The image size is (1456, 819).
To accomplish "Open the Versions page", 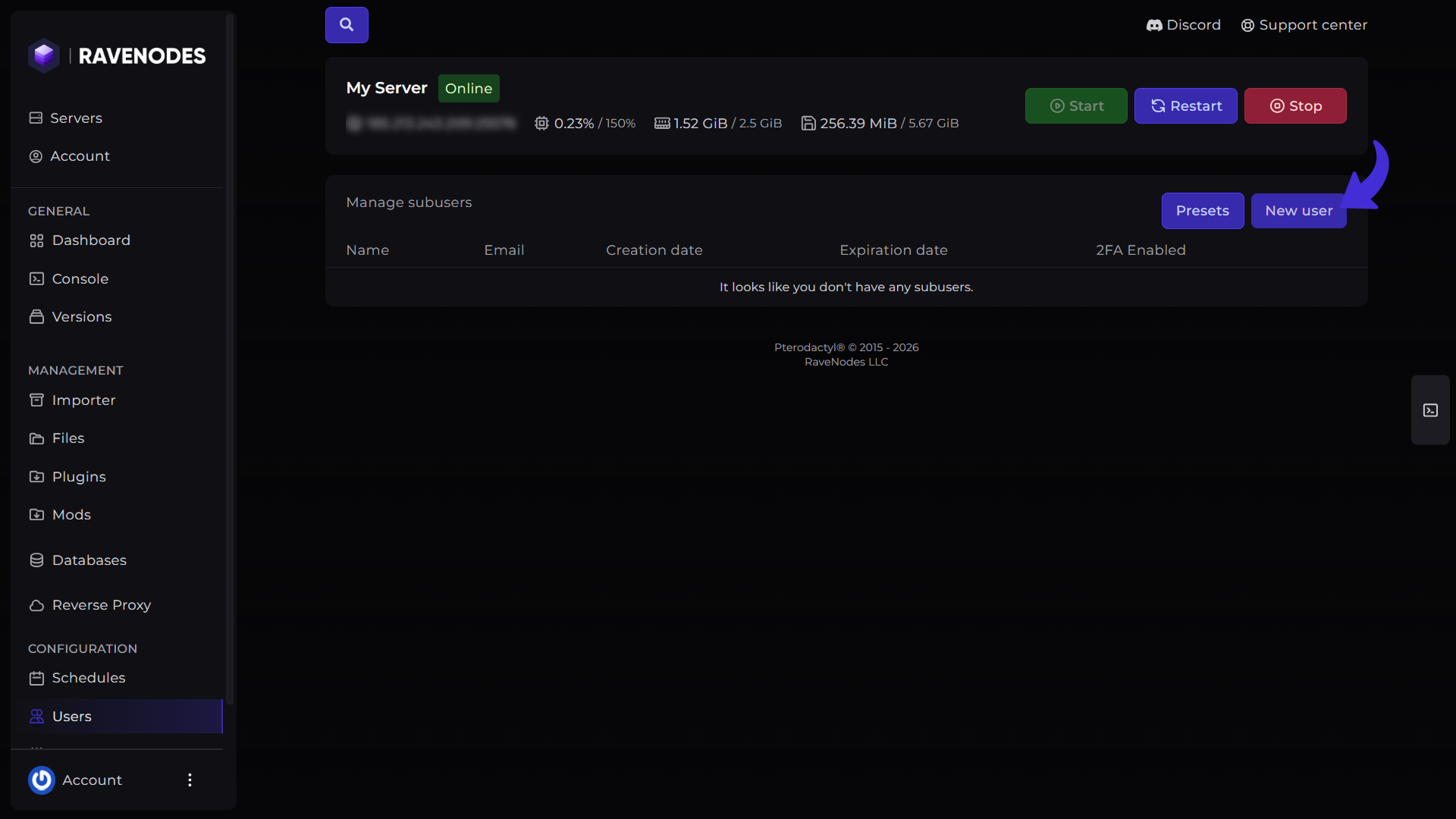I will [117, 317].
